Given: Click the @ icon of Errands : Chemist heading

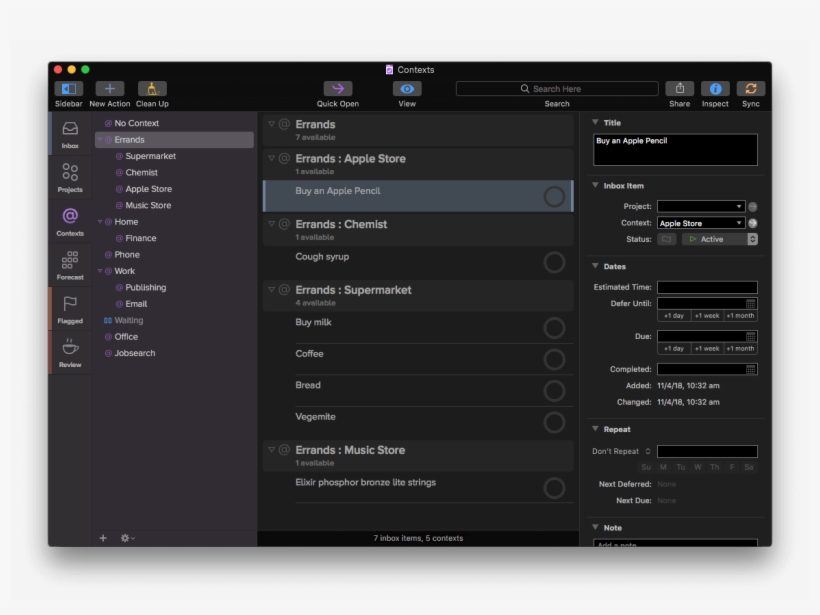Looking at the screenshot, I should coord(284,224).
